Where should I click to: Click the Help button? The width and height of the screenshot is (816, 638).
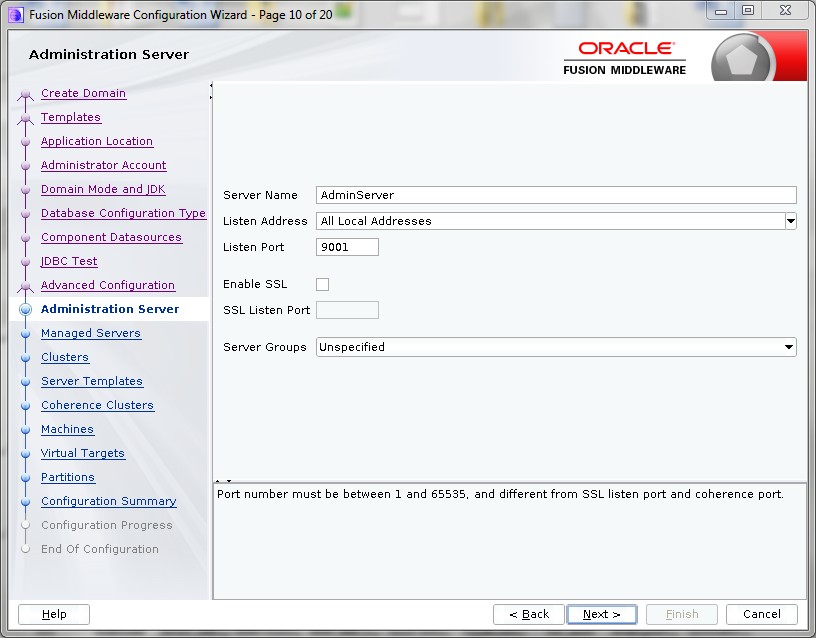coord(54,614)
